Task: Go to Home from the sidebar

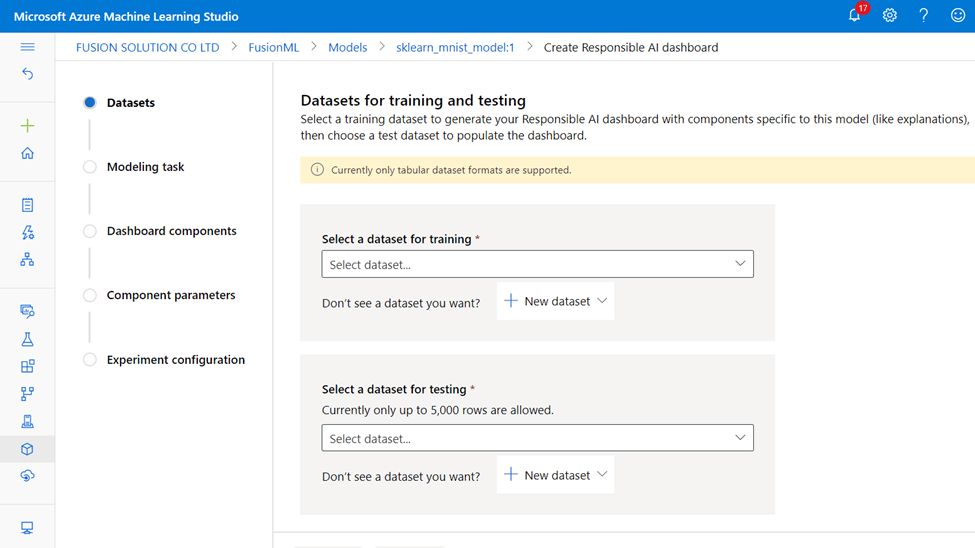Action: (x=27, y=153)
